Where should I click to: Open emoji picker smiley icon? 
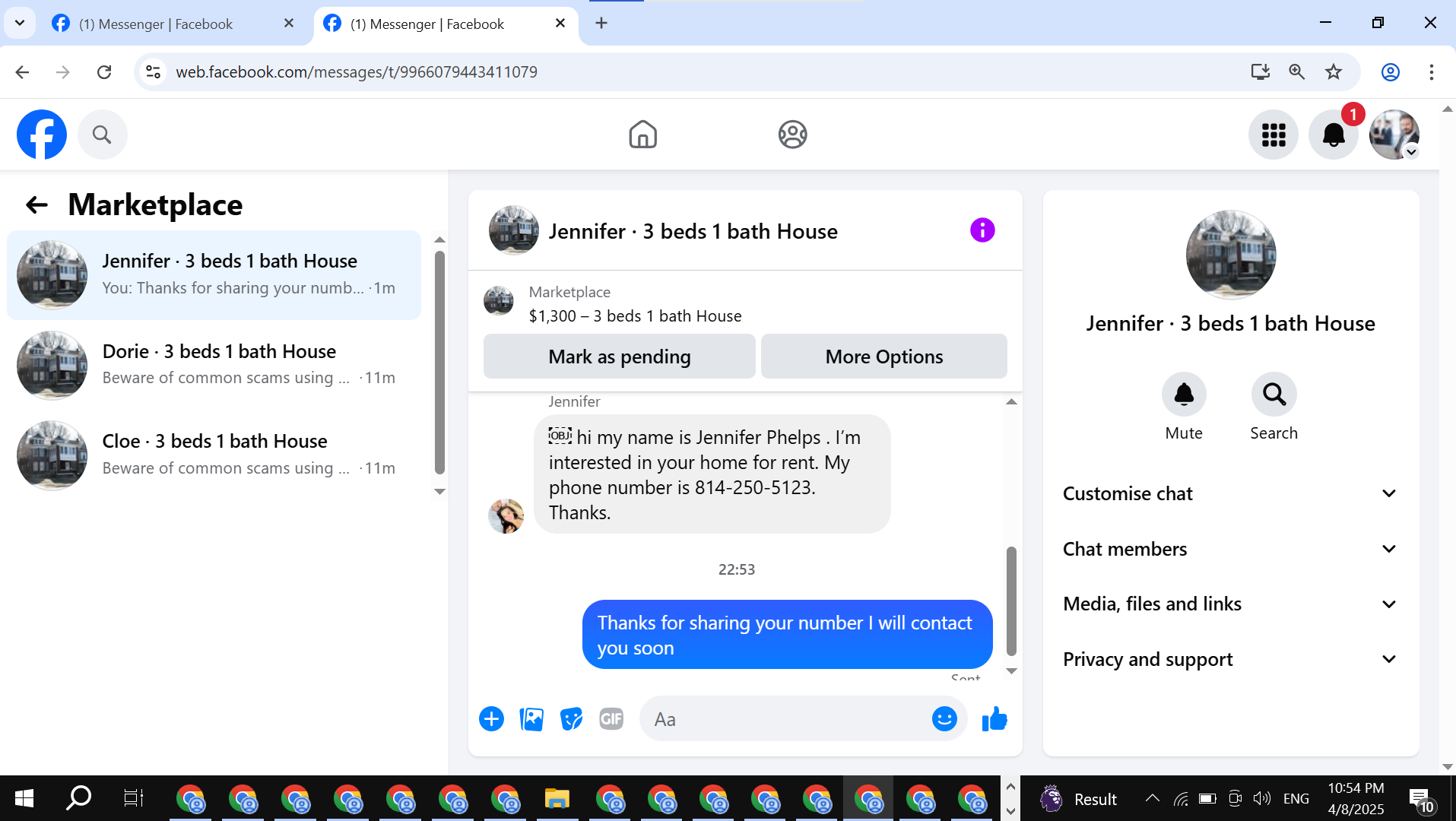tap(944, 718)
